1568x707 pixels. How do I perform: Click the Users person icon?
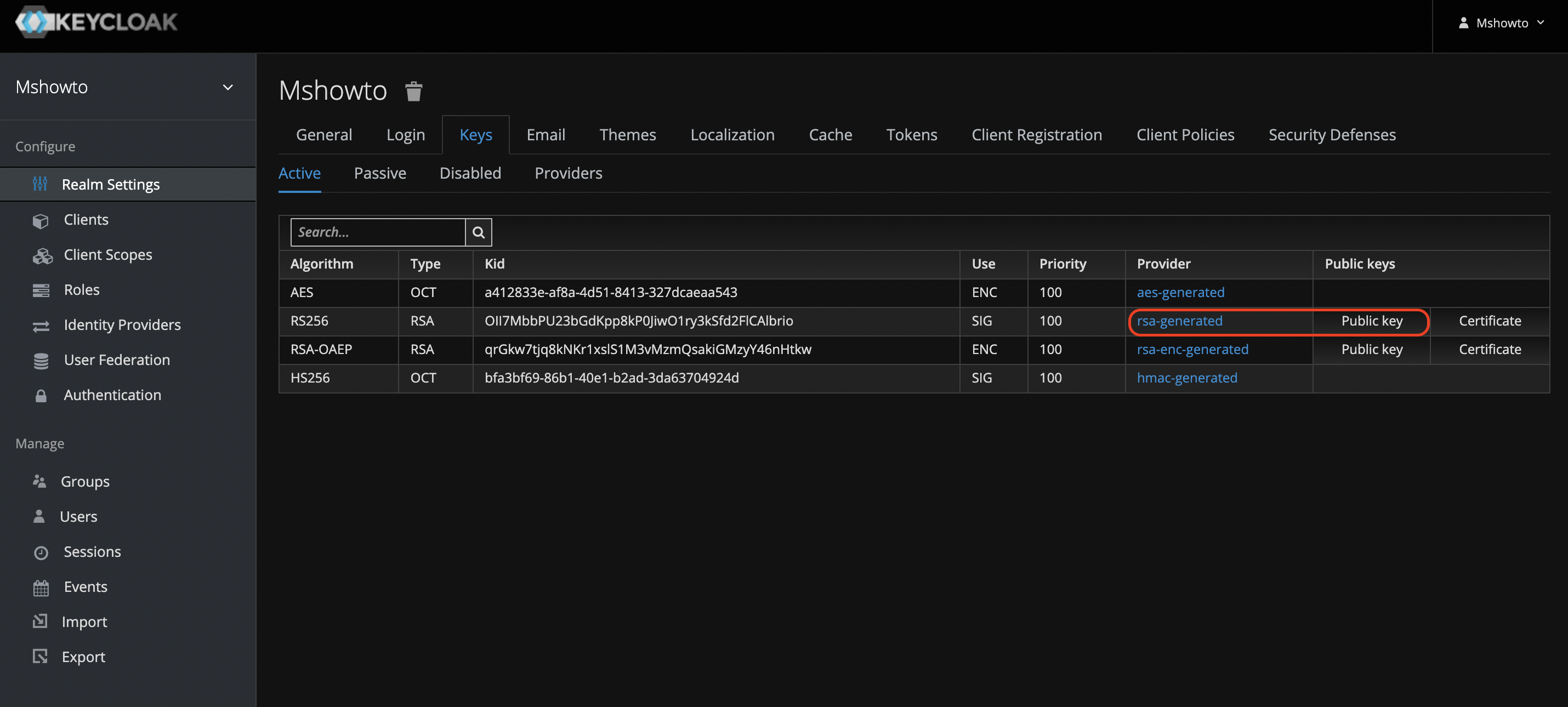pos(39,516)
